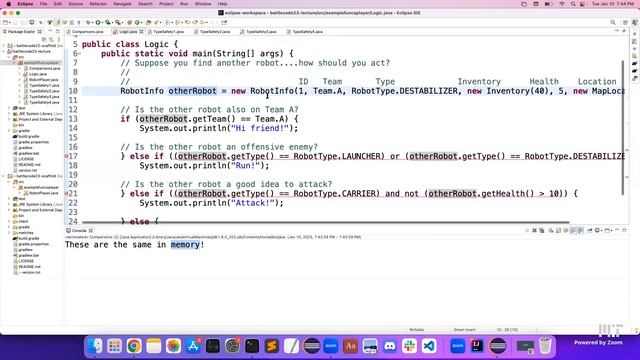The height and width of the screenshot is (360, 640).
Task: Open the Window menu
Action: [203, 4]
